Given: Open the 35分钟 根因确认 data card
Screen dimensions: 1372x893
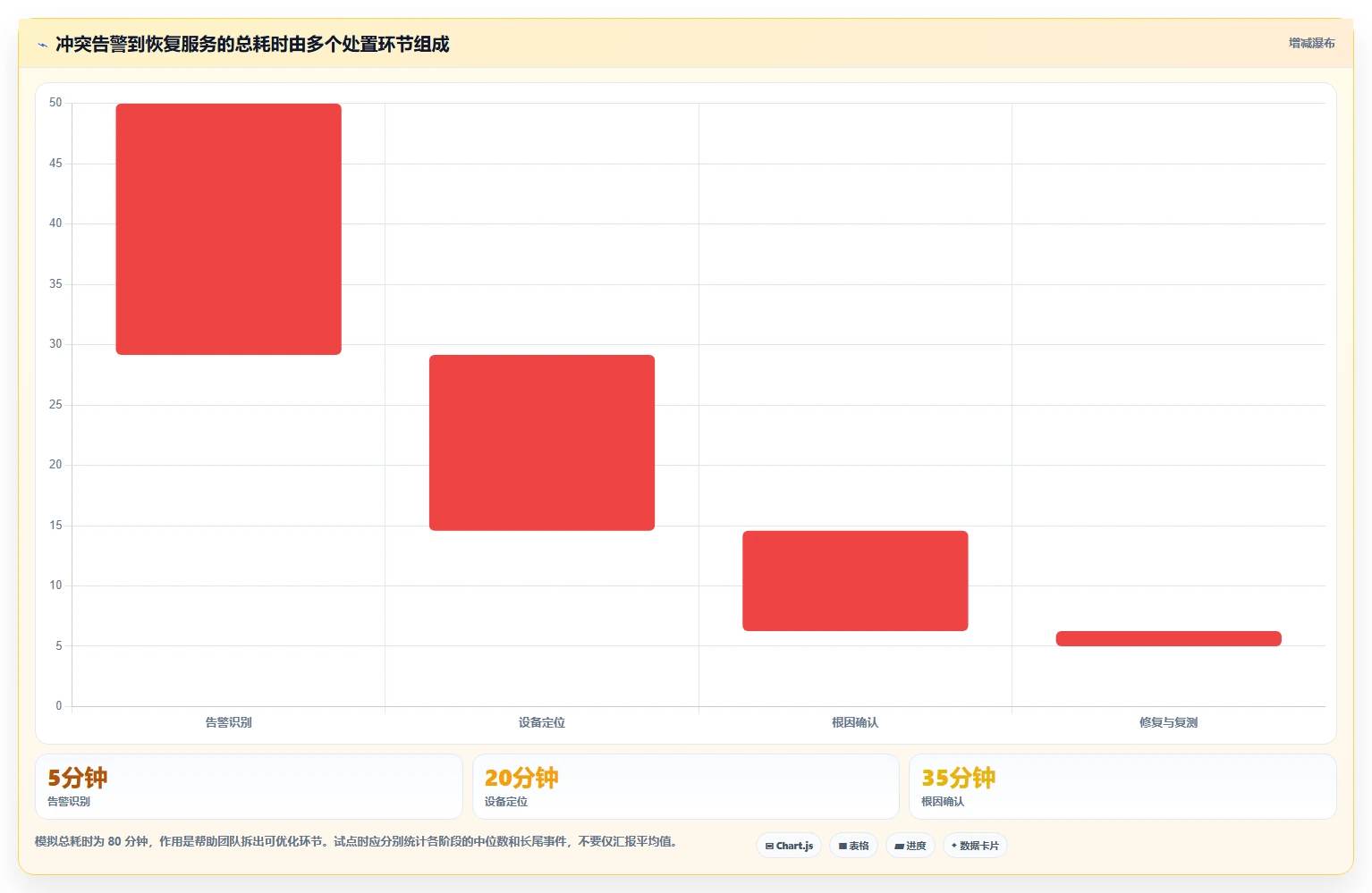Looking at the screenshot, I should 1122,787.
